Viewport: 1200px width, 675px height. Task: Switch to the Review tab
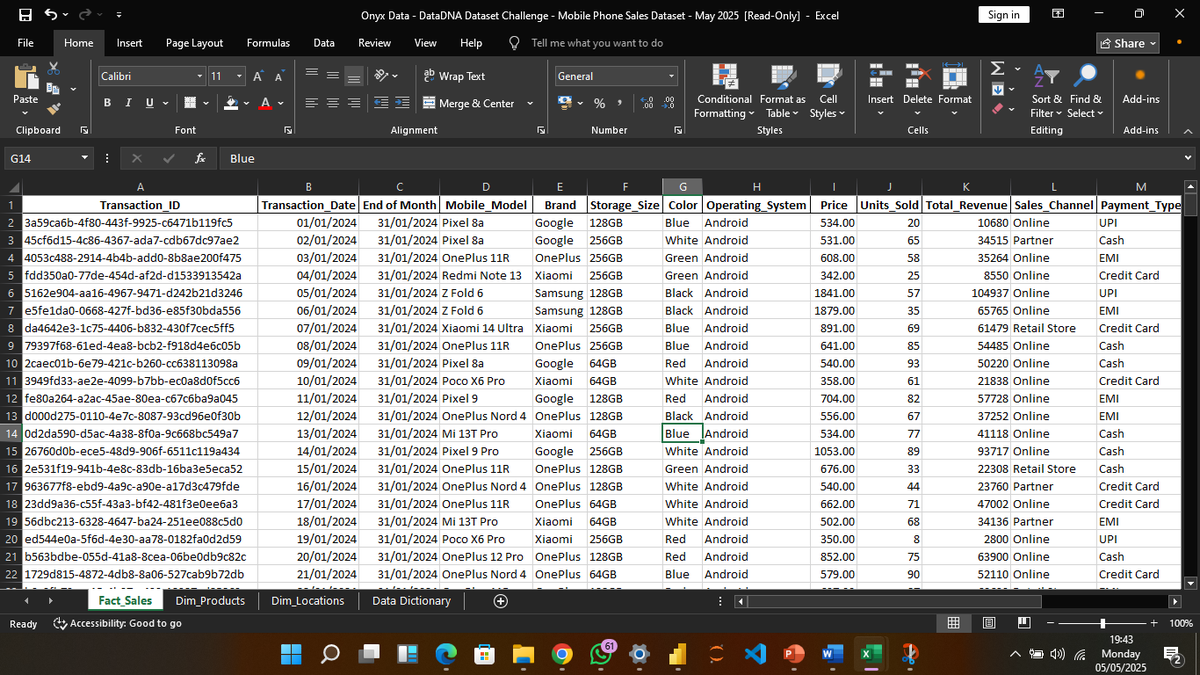[375, 43]
